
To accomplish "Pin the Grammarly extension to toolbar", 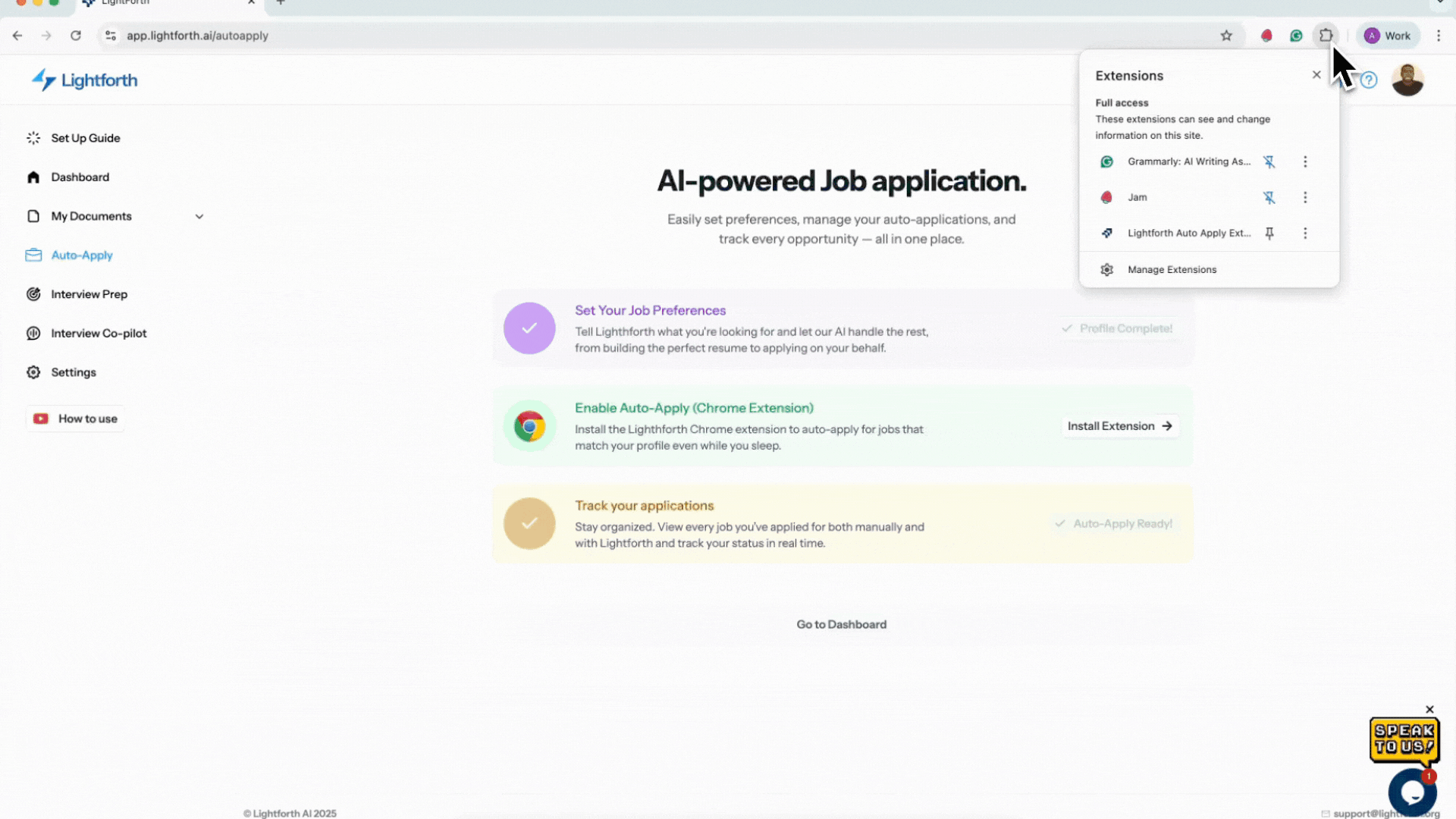I will pos(1269,162).
